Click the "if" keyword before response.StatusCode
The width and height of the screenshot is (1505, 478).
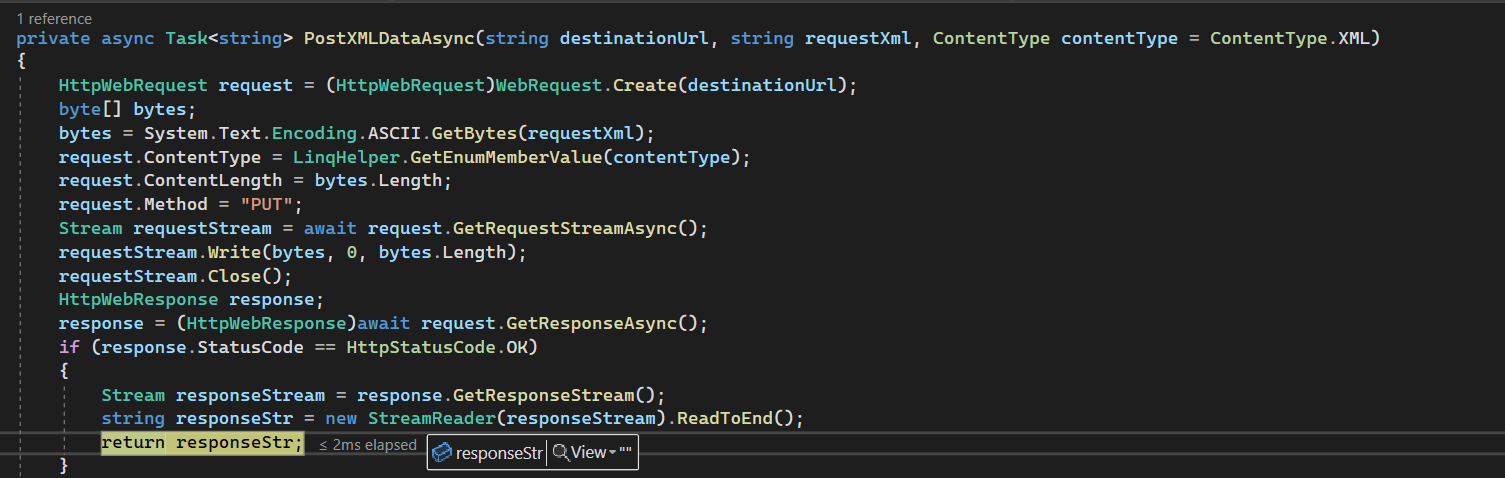point(69,348)
